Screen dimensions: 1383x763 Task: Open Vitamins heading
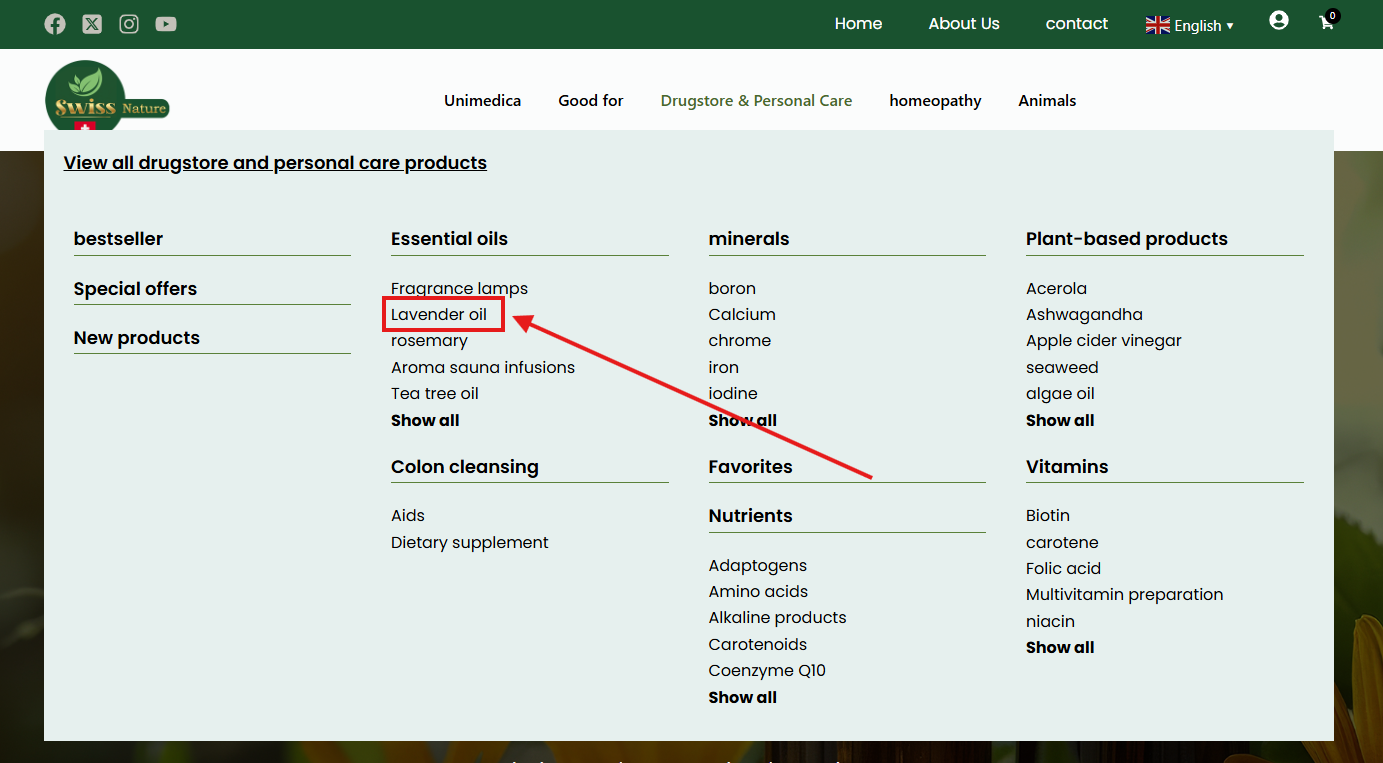[x=1067, y=467]
